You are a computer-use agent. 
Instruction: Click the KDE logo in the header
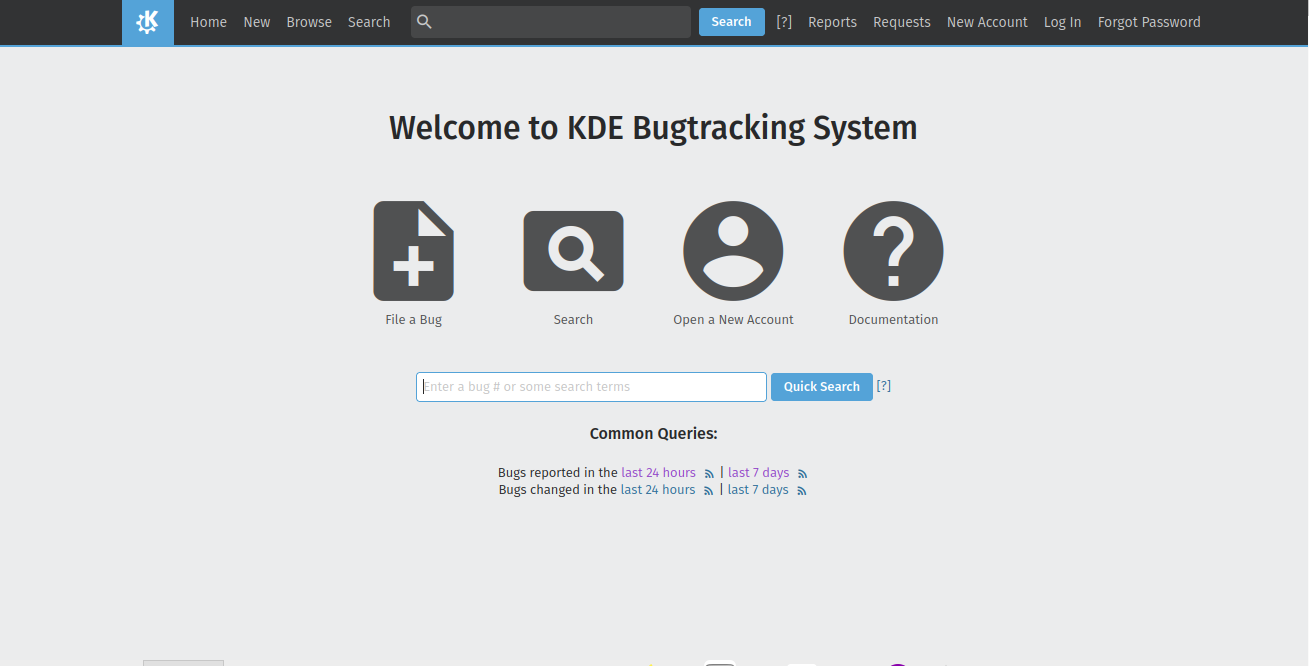point(148,22)
